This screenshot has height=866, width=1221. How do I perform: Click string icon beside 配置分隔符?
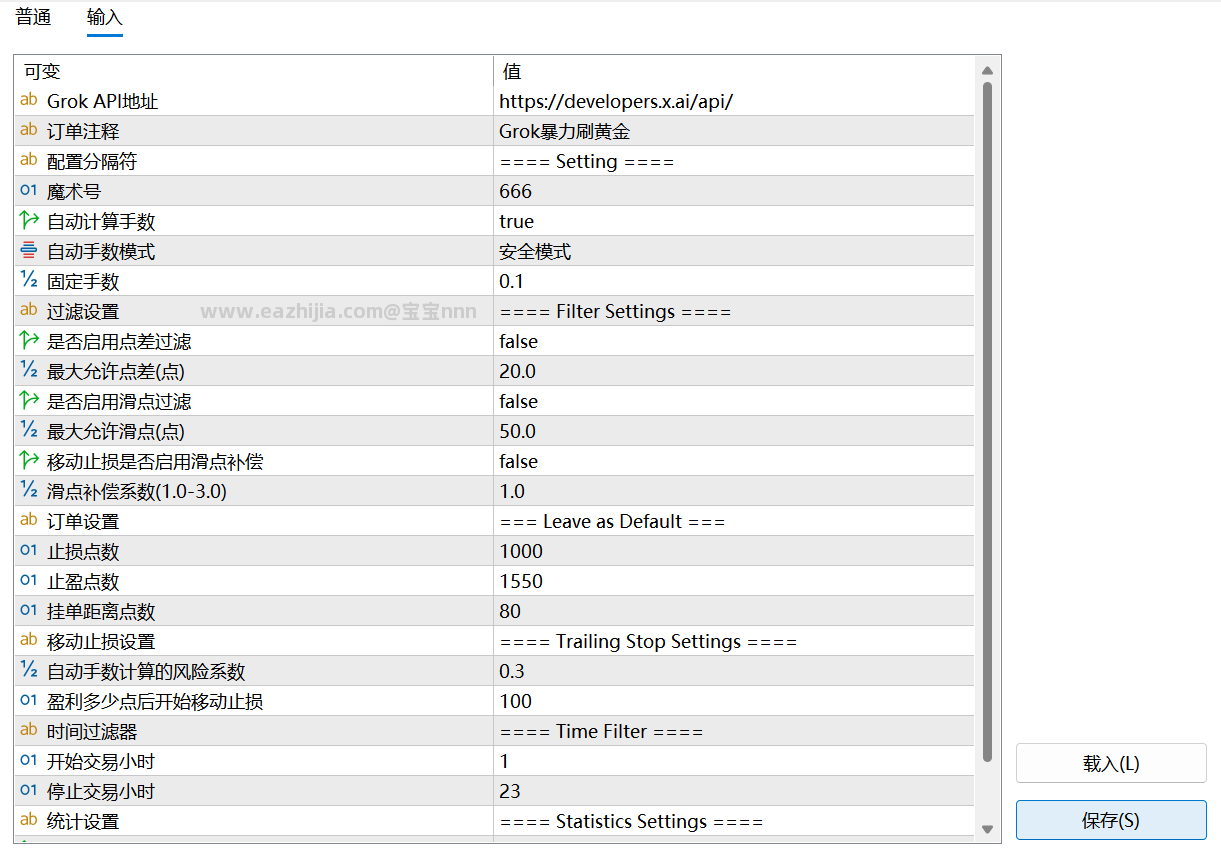[28, 161]
